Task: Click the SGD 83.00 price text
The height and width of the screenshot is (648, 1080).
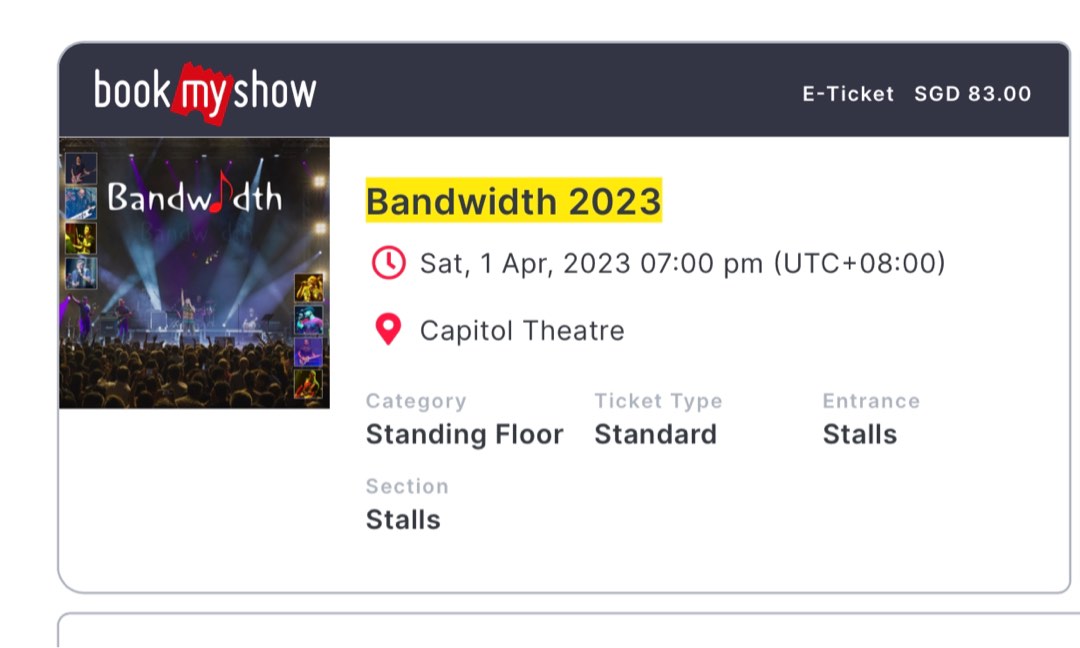Action: point(972,94)
